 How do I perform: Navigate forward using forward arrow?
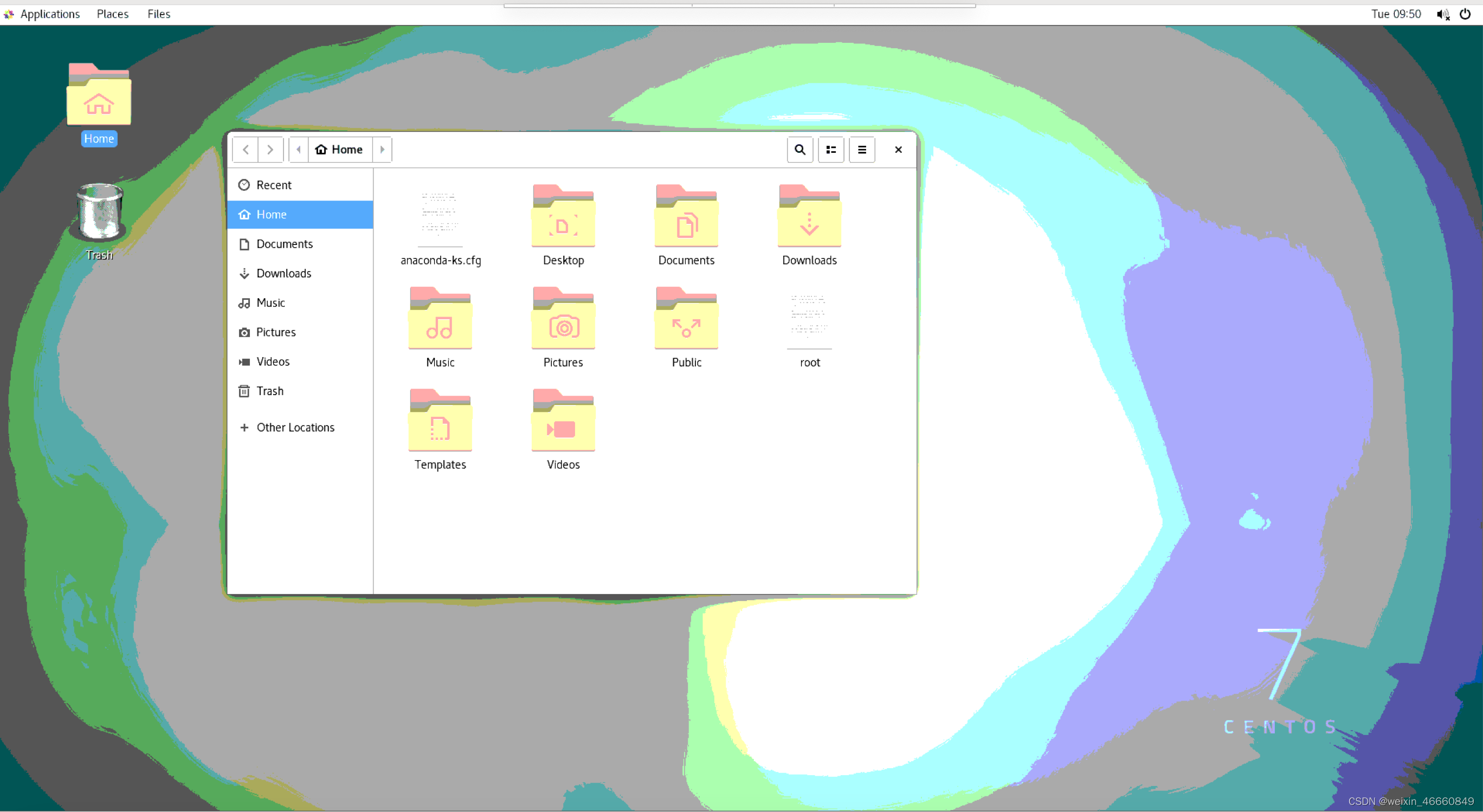[270, 149]
